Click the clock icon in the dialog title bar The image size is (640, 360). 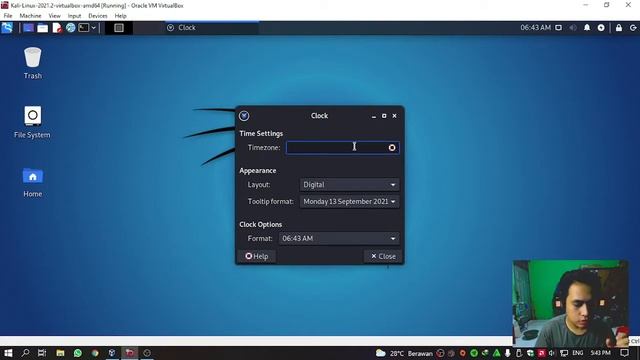pyautogui.click(x=244, y=116)
